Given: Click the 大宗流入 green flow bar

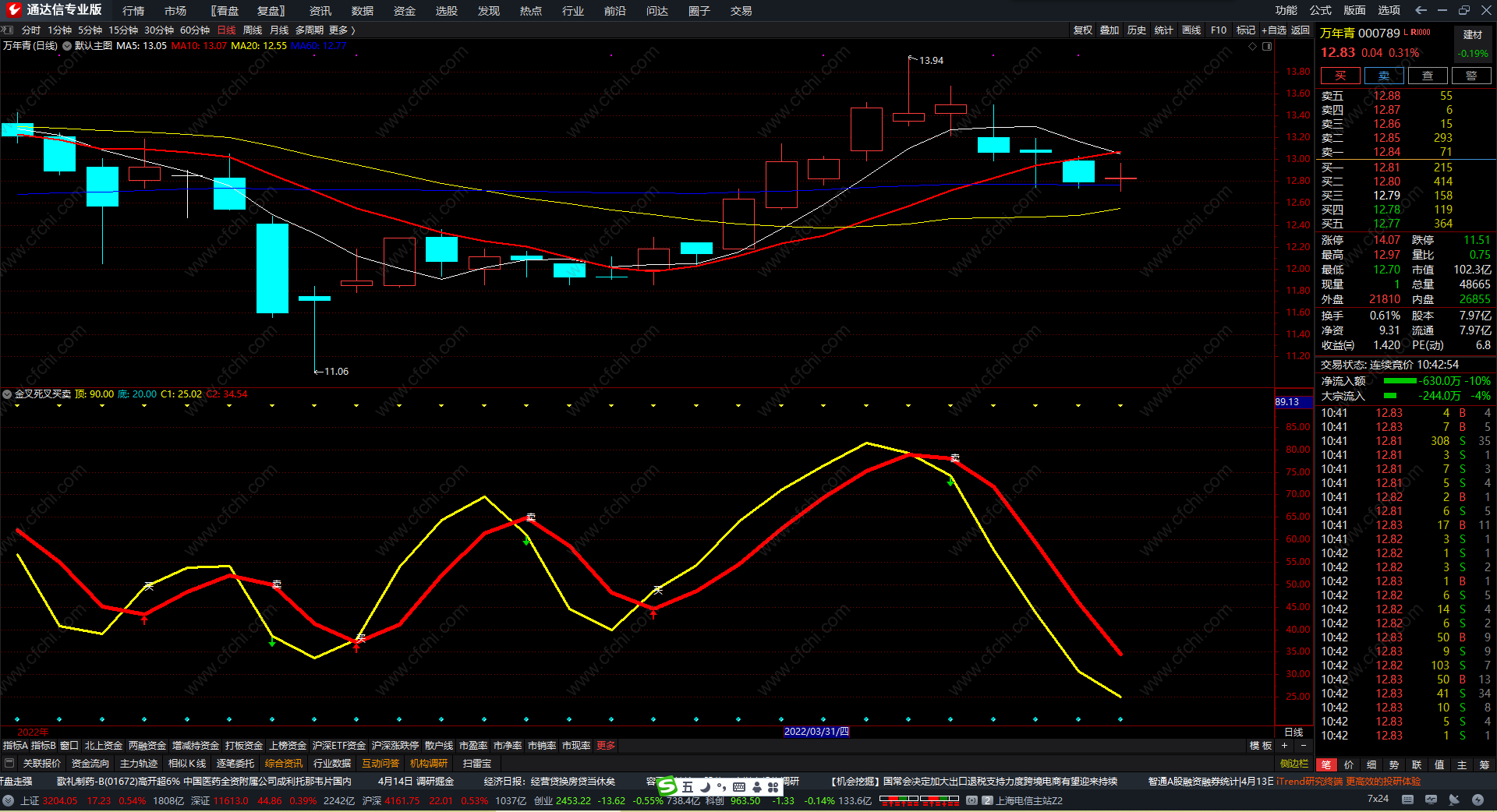Looking at the screenshot, I should [x=1390, y=396].
